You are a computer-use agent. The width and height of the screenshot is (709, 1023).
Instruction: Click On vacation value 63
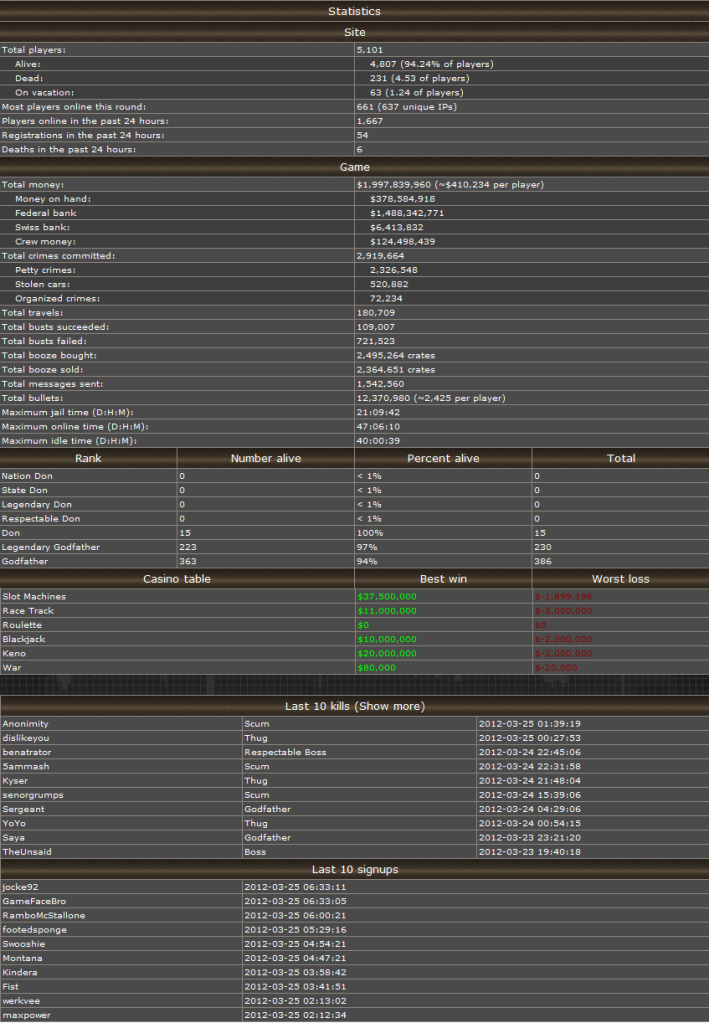click(417, 93)
